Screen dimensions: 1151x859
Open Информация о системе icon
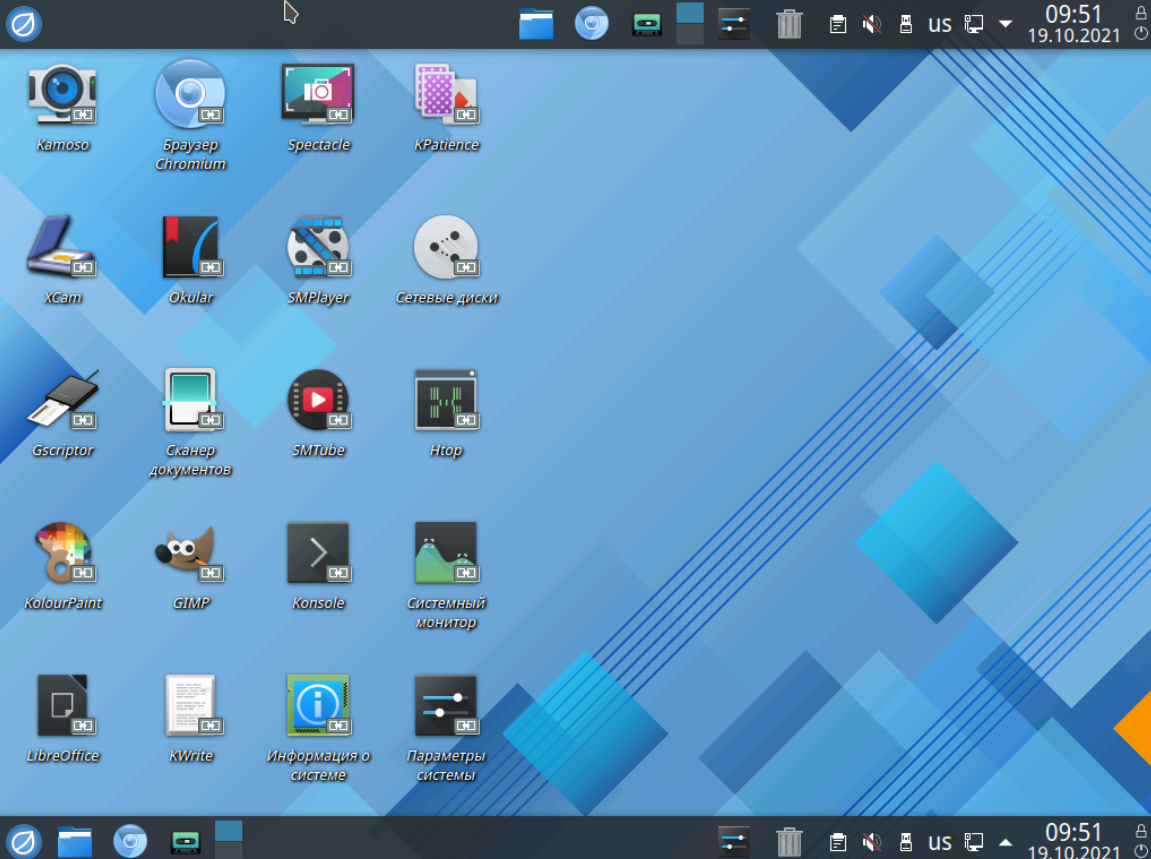point(318,705)
